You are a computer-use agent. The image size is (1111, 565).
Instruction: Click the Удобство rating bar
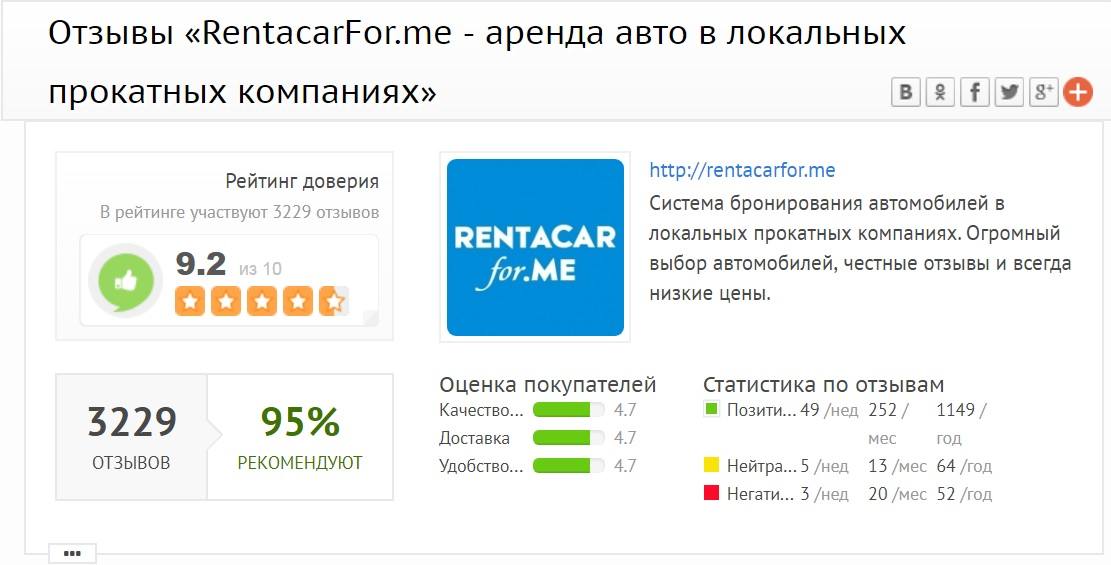(x=568, y=466)
